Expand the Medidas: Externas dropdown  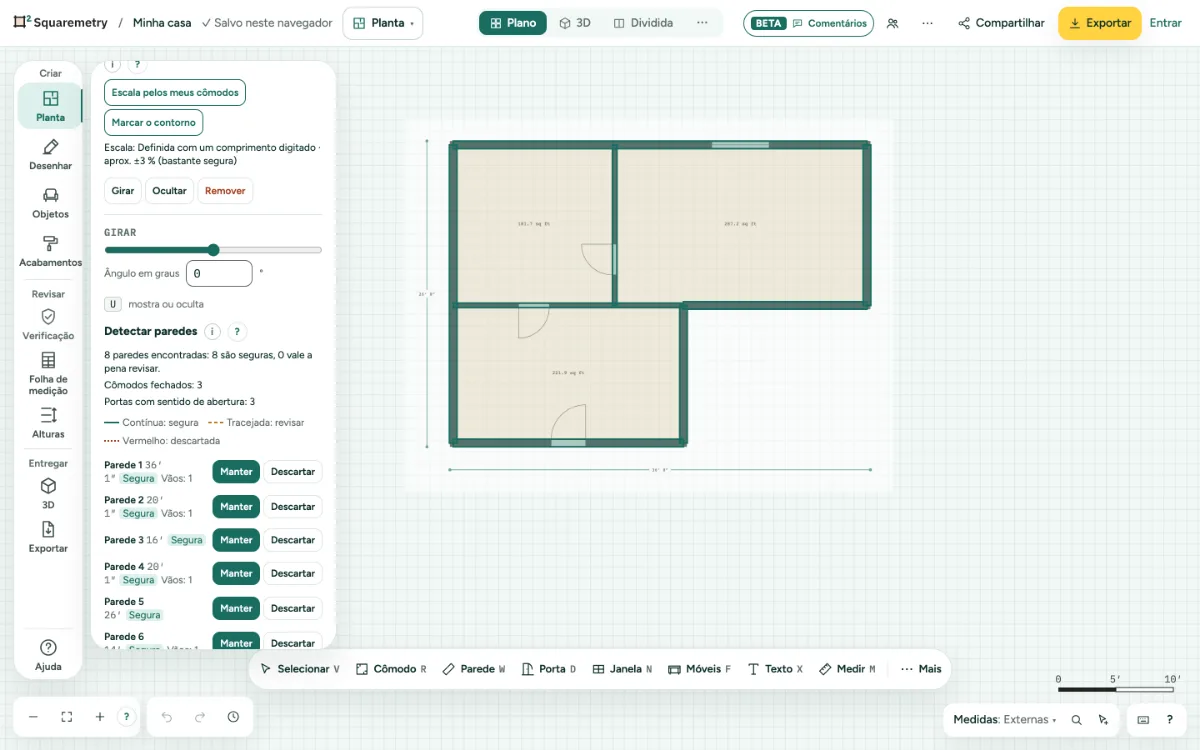(1004, 720)
